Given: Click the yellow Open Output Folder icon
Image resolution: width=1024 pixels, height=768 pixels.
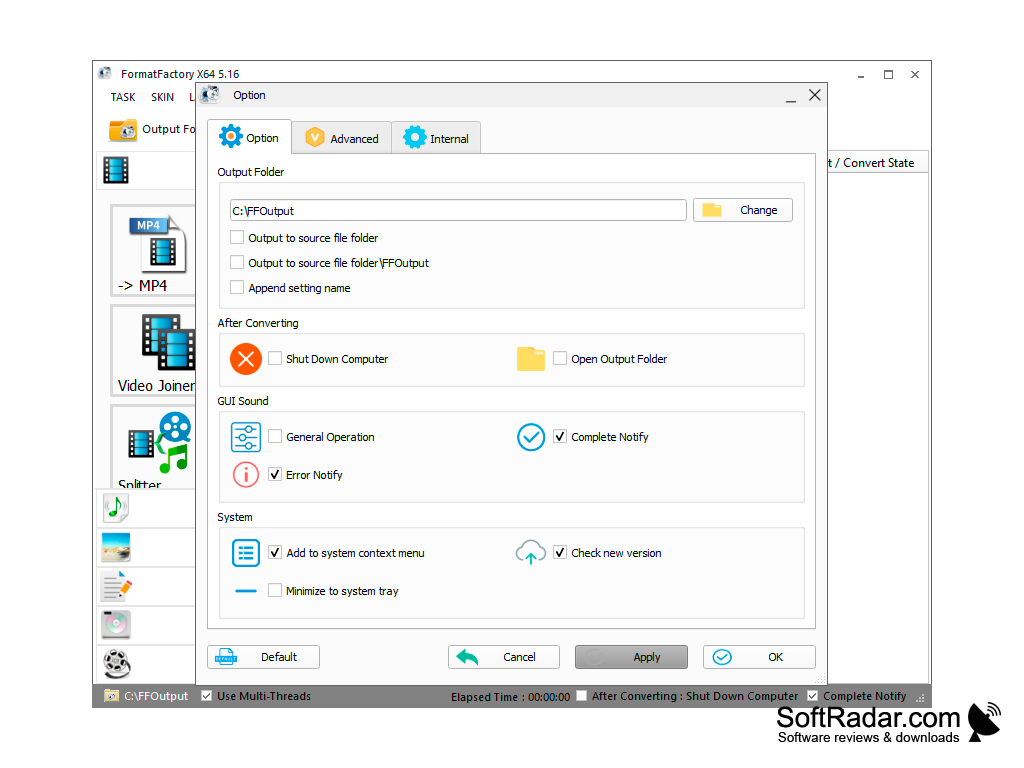Looking at the screenshot, I should click(531, 359).
